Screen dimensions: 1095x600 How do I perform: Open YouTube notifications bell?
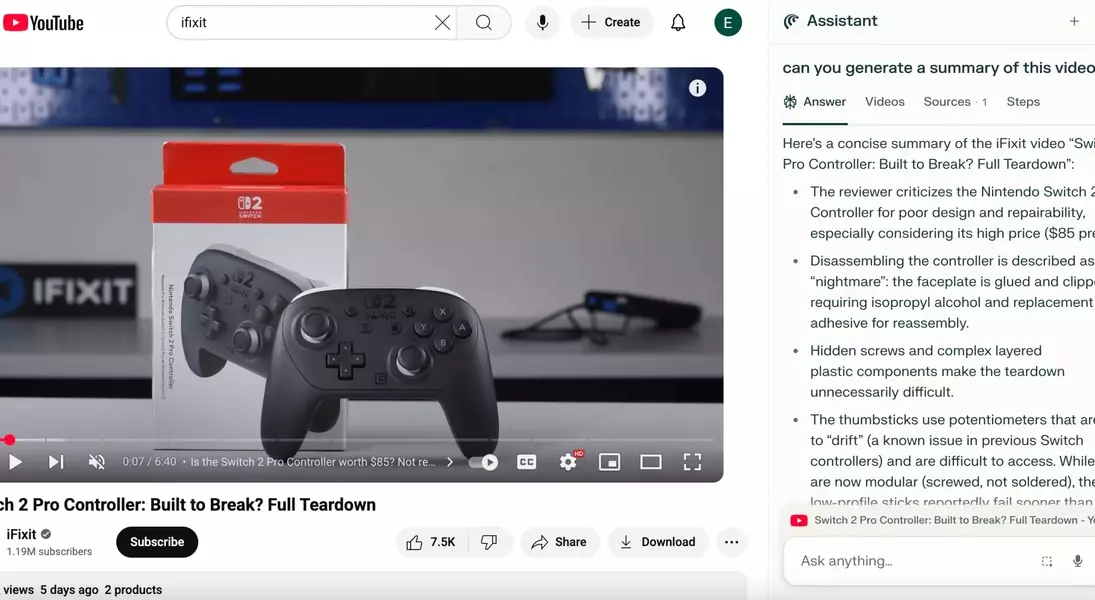[x=678, y=22]
